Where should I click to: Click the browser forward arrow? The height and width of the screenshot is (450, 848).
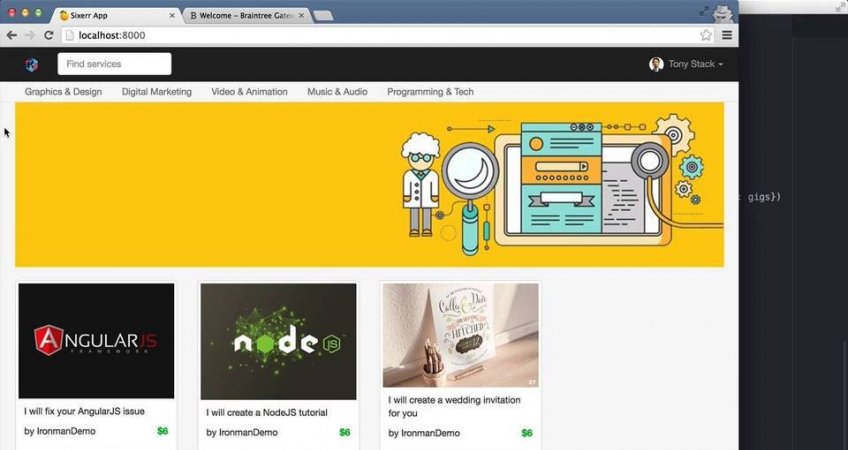tap(29, 35)
